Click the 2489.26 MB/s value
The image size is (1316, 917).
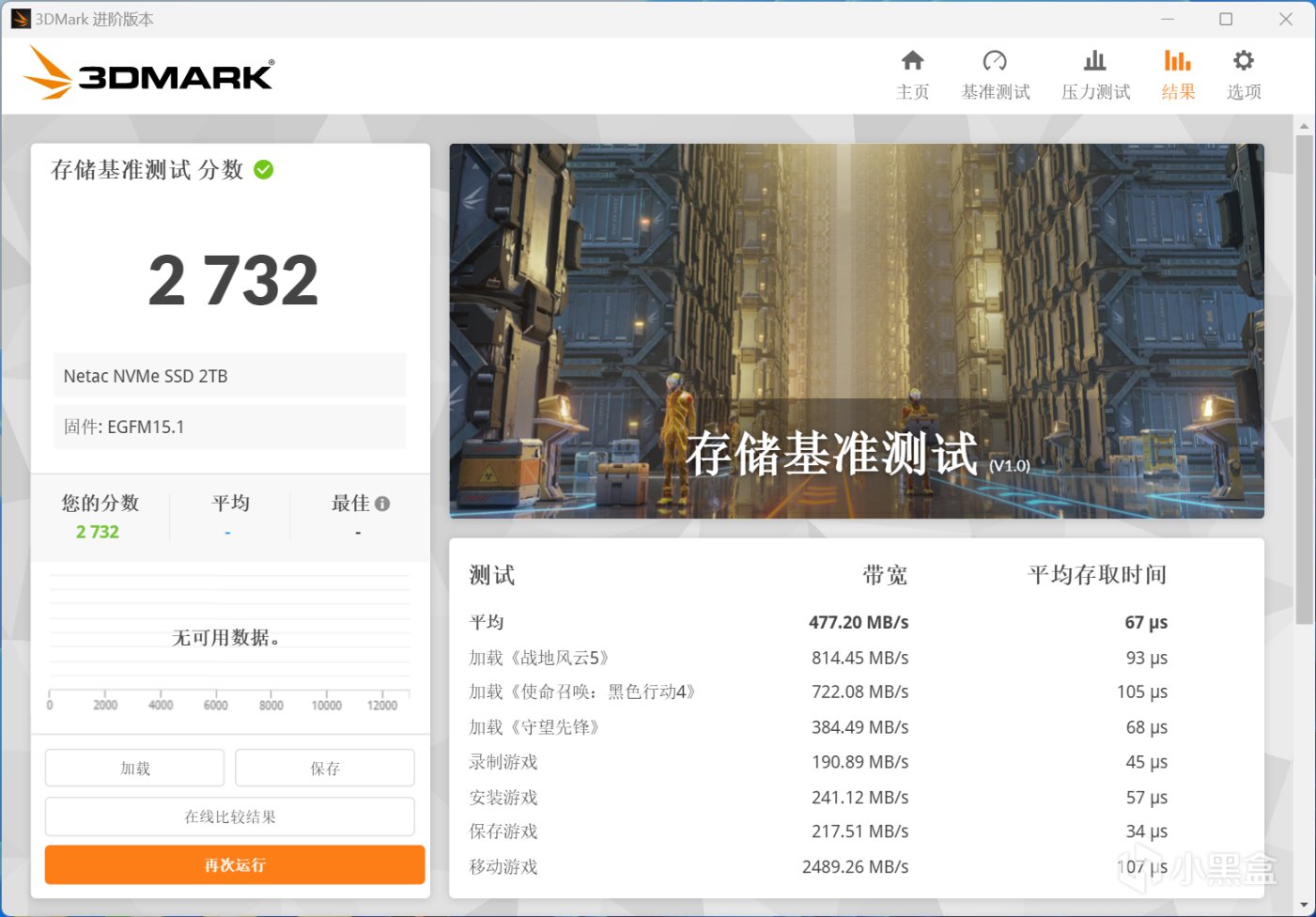[x=855, y=866]
